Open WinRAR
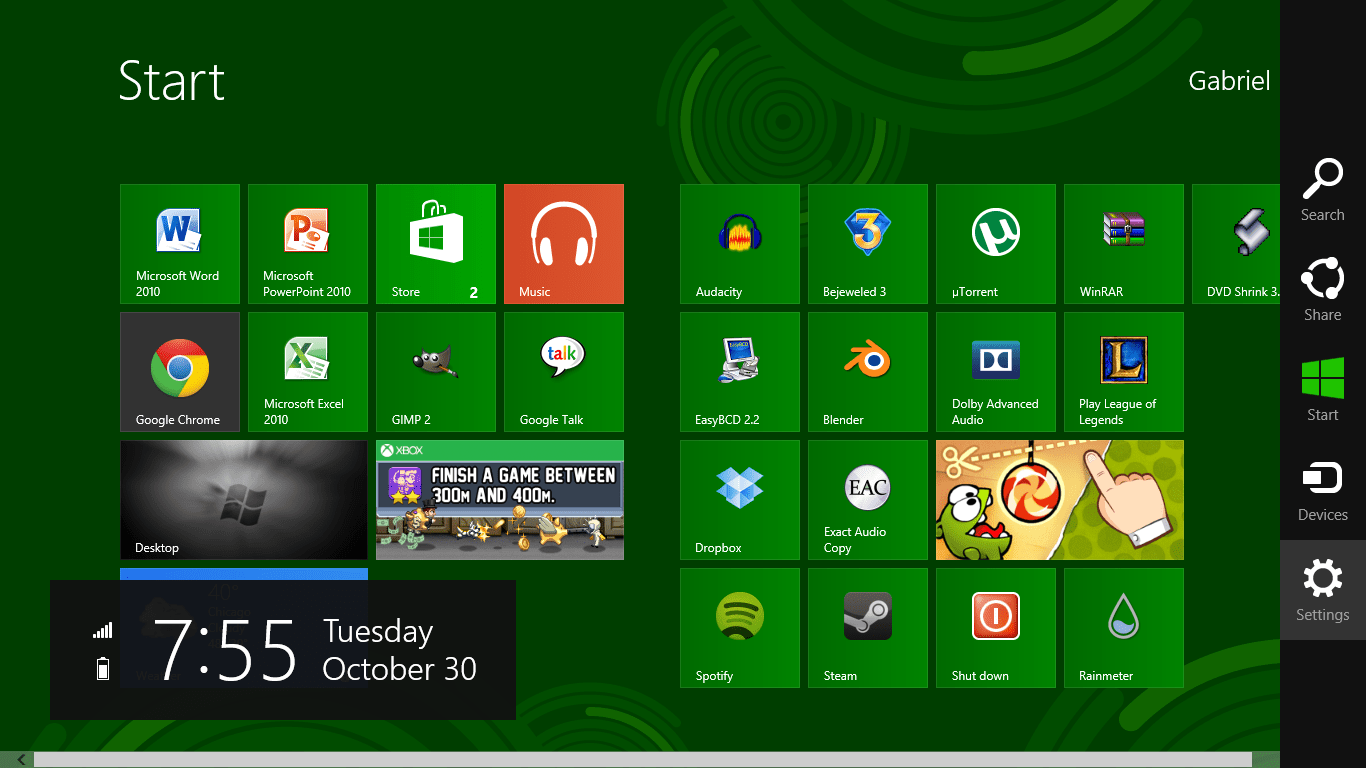 pos(1124,244)
